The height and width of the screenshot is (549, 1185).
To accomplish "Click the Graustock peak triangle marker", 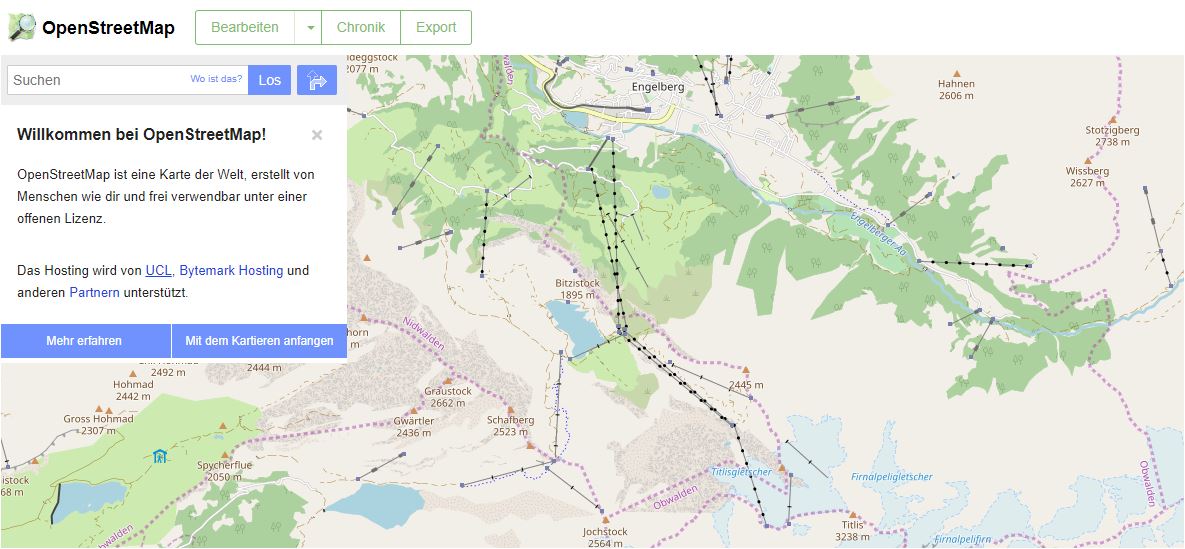I will tap(447, 381).
